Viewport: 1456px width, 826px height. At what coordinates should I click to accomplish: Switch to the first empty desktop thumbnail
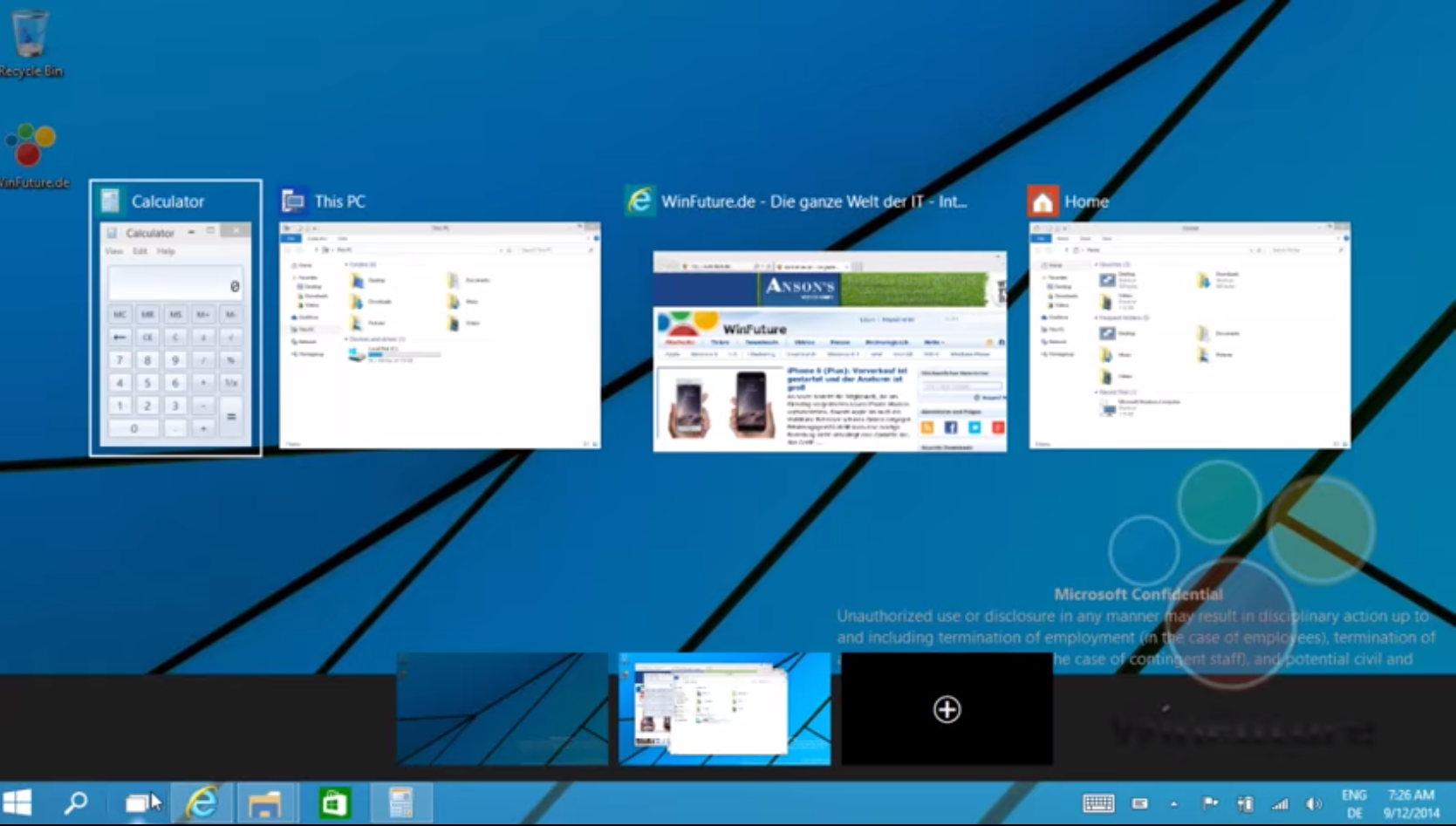(x=502, y=709)
